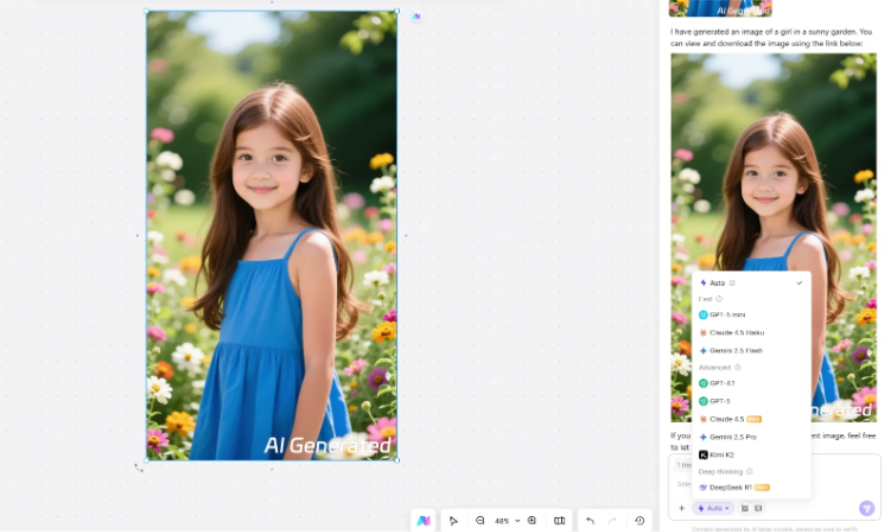Image resolution: width=888 pixels, height=532 pixels.
Task: Choose the Auto model option
Action: tap(751, 283)
